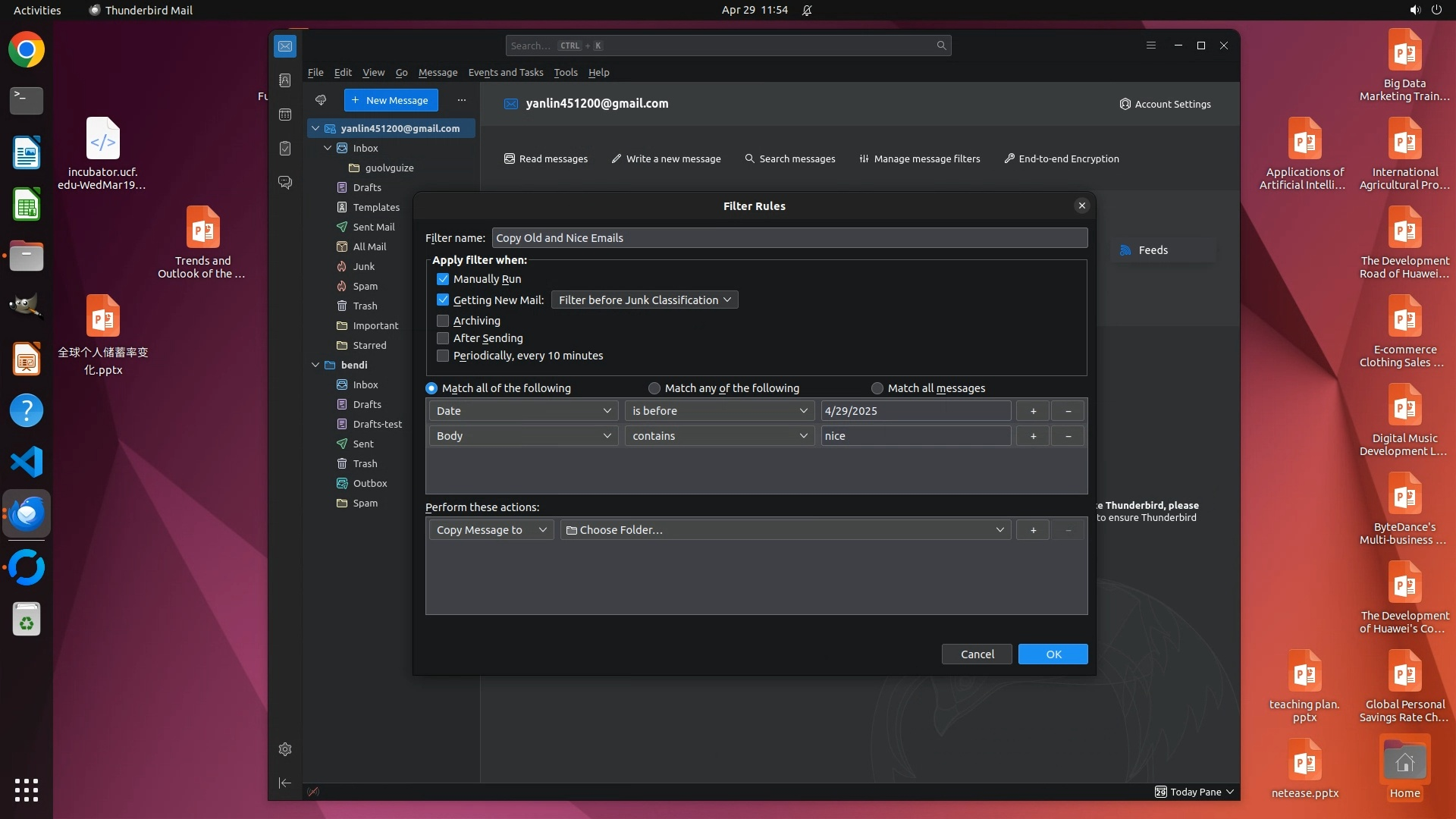Select Match any of the following
1456x819 pixels.
[654, 388]
